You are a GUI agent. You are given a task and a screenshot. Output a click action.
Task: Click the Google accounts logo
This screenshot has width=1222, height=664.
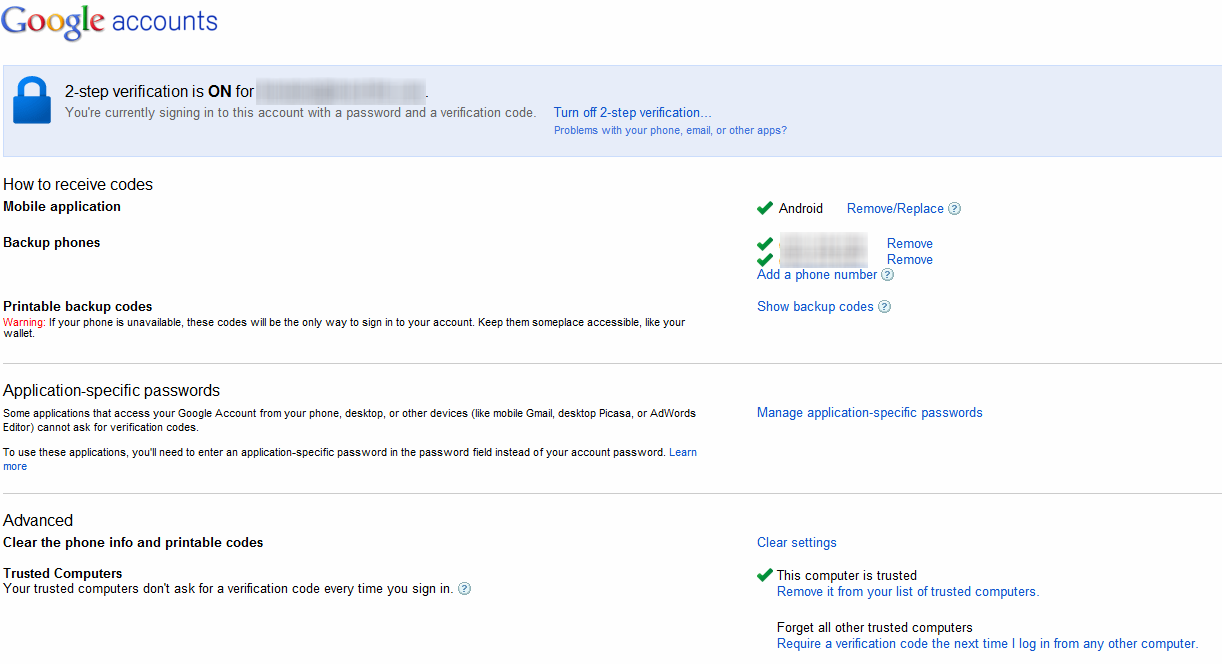point(108,22)
